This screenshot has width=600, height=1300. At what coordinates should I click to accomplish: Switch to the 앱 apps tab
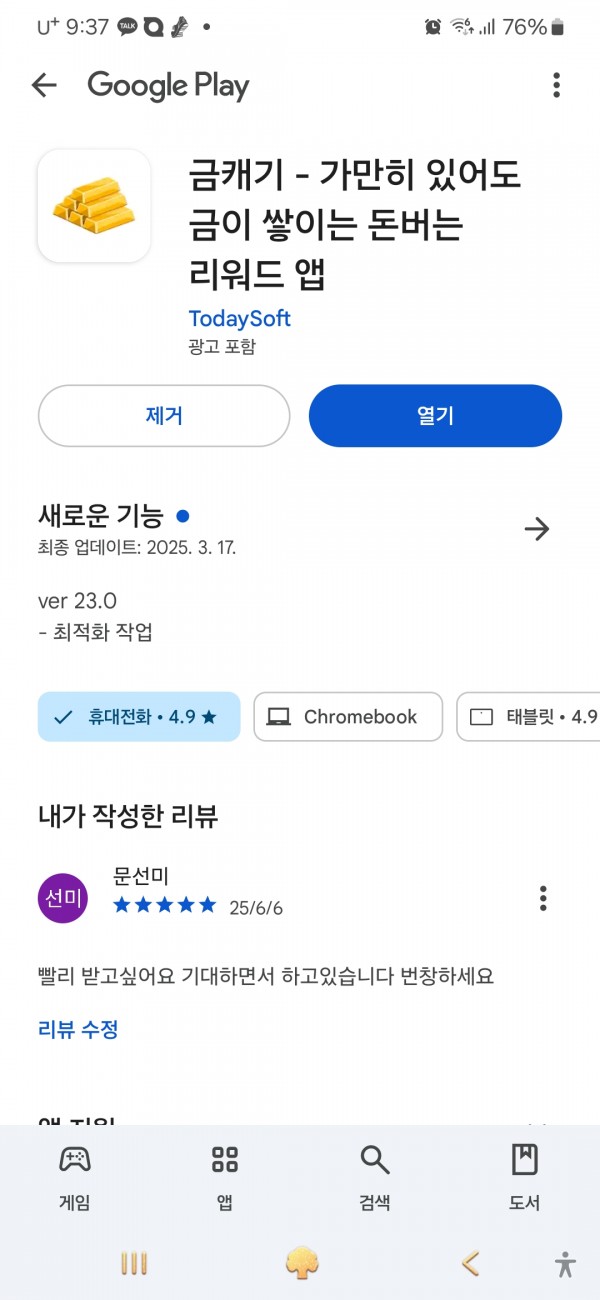[225, 1178]
